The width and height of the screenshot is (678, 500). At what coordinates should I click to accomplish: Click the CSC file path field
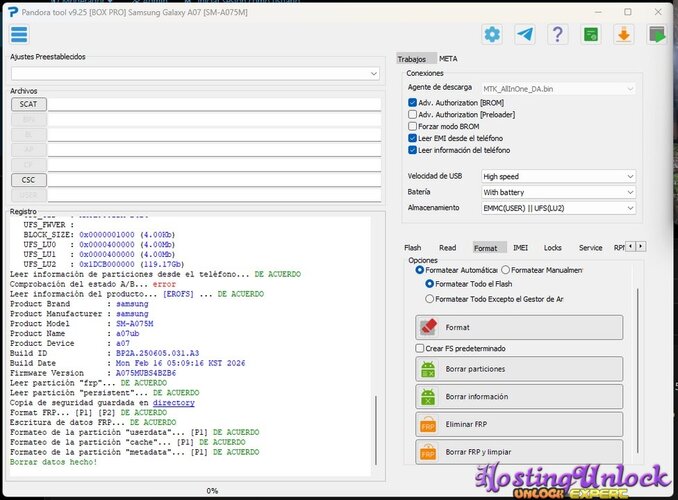tap(214, 180)
